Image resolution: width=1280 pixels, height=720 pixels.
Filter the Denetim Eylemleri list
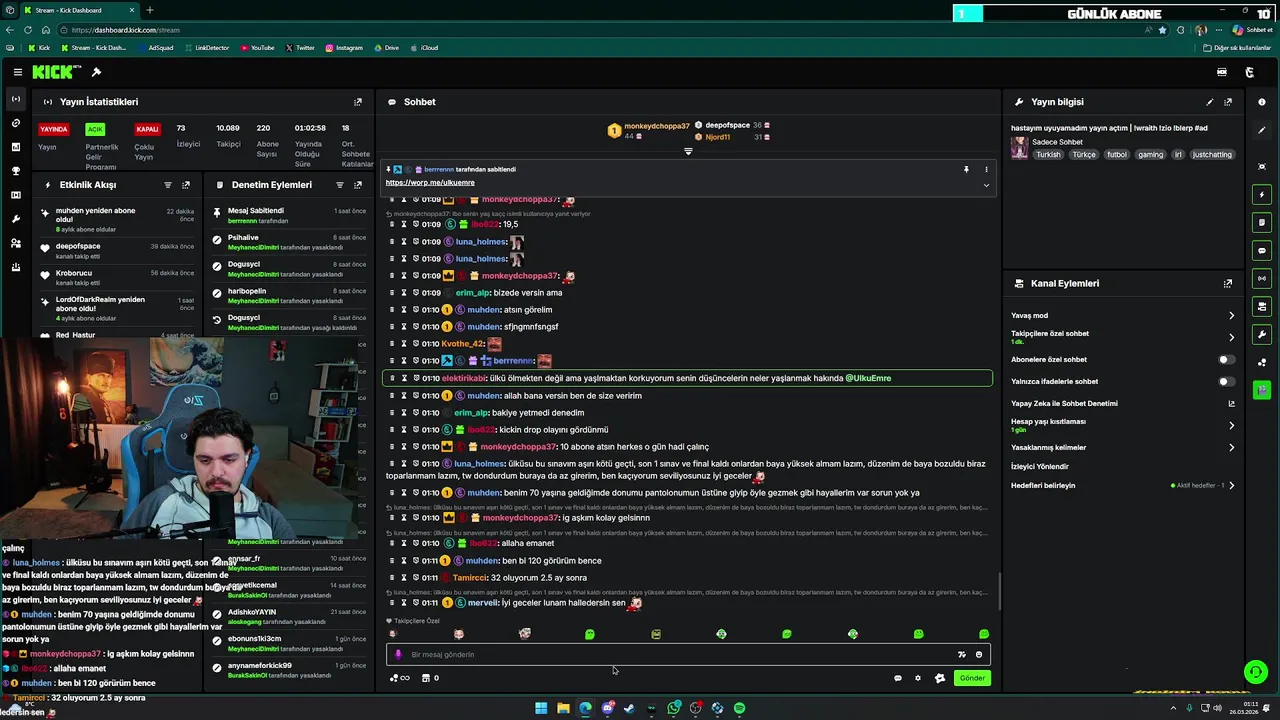(x=339, y=185)
